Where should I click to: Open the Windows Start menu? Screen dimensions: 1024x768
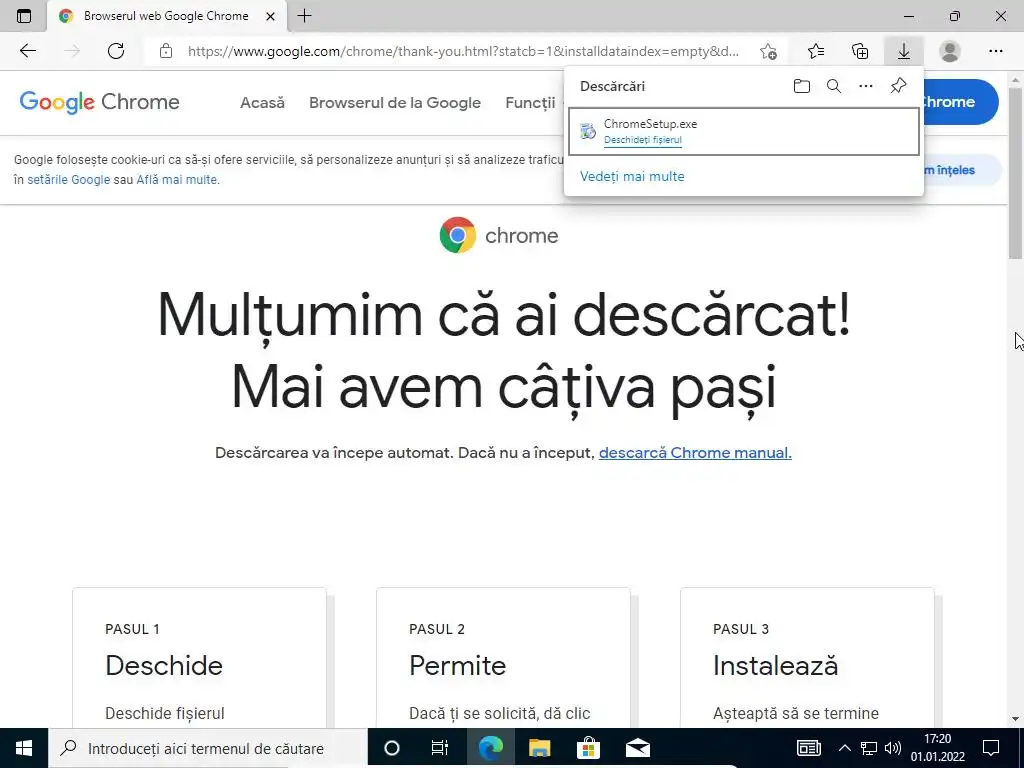[x=24, y=748]
